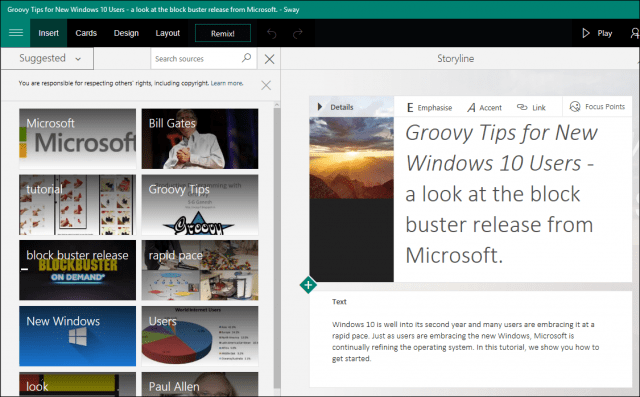The image size is (640, 397).
Task: Open the Design tab
Action: pyautogui.click(x=126, y=33)
